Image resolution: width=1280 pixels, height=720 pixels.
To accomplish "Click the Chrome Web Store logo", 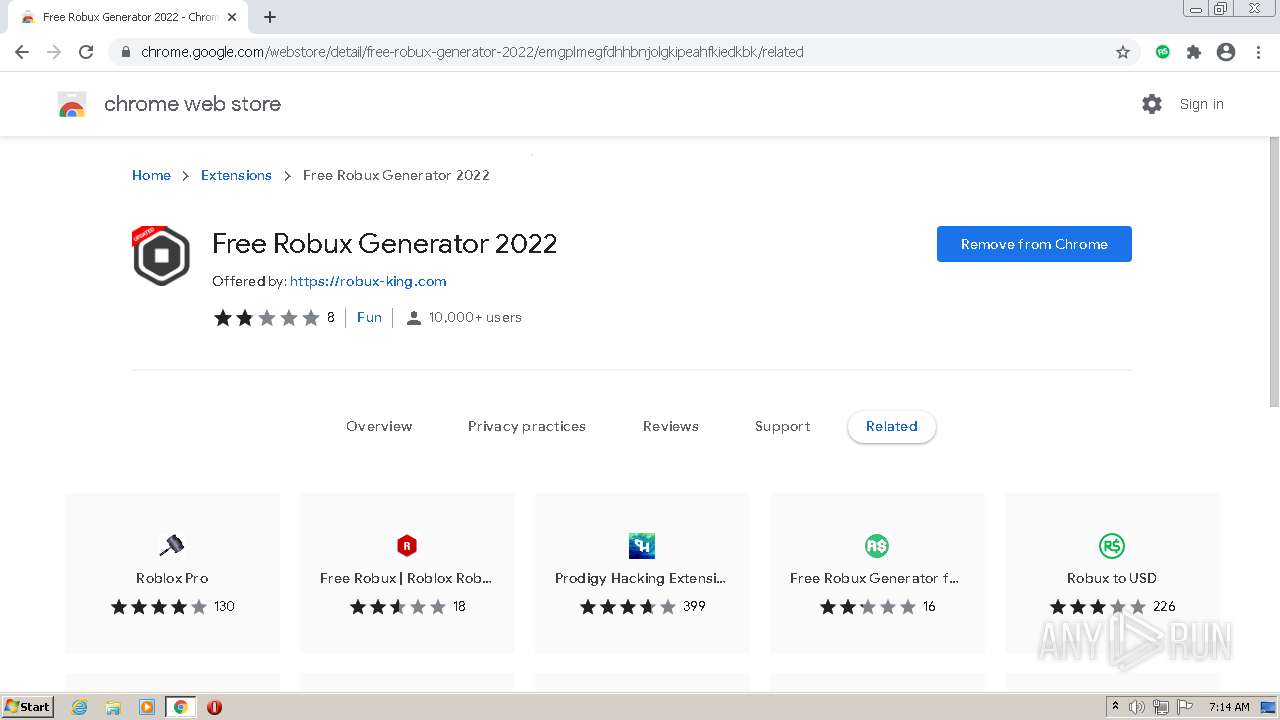I will point(72,104).
